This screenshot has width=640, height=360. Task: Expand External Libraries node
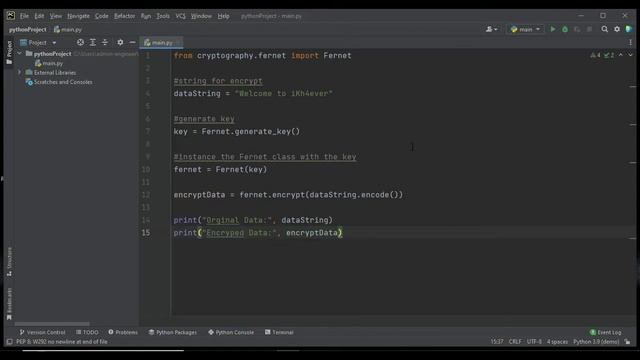[19, 72]
